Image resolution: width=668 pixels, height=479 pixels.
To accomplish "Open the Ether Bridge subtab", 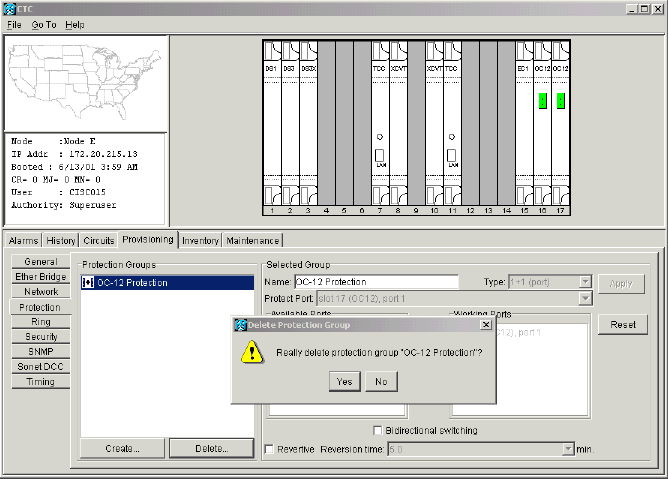I will [41, 277].
